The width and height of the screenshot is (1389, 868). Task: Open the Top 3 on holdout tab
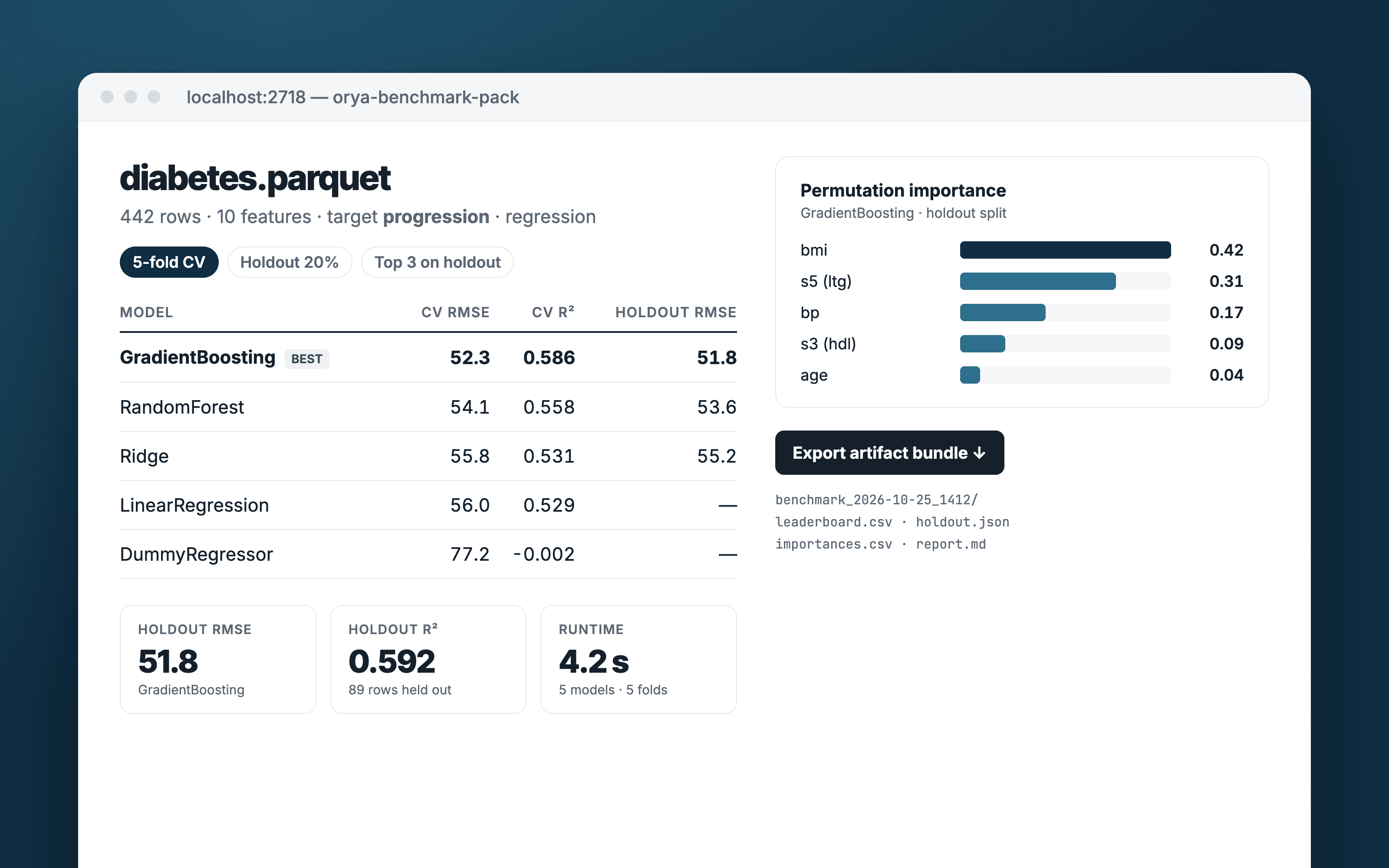pos(438,262)
